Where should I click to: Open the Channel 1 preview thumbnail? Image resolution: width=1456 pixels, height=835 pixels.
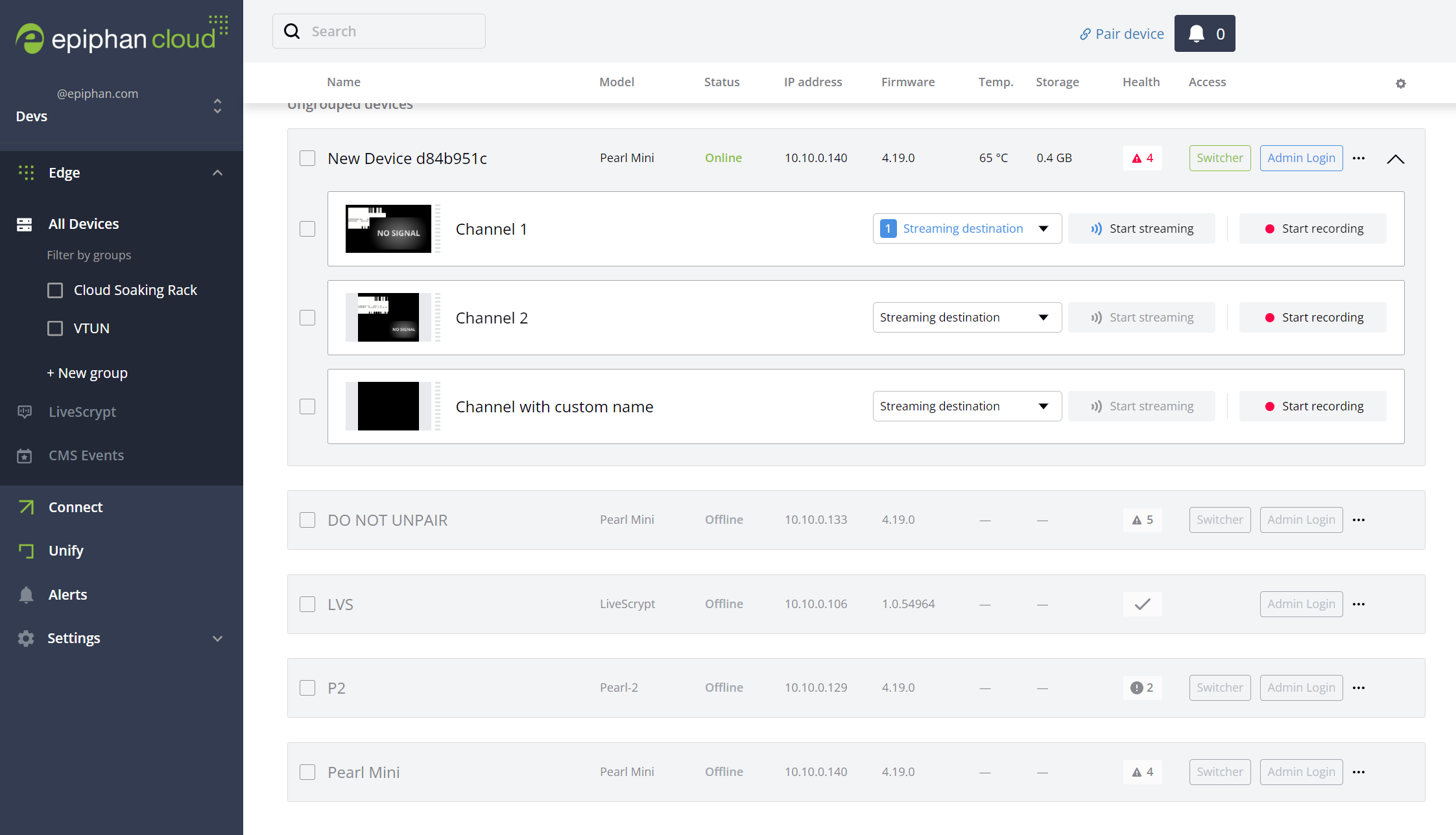click(x=388, y=229)
